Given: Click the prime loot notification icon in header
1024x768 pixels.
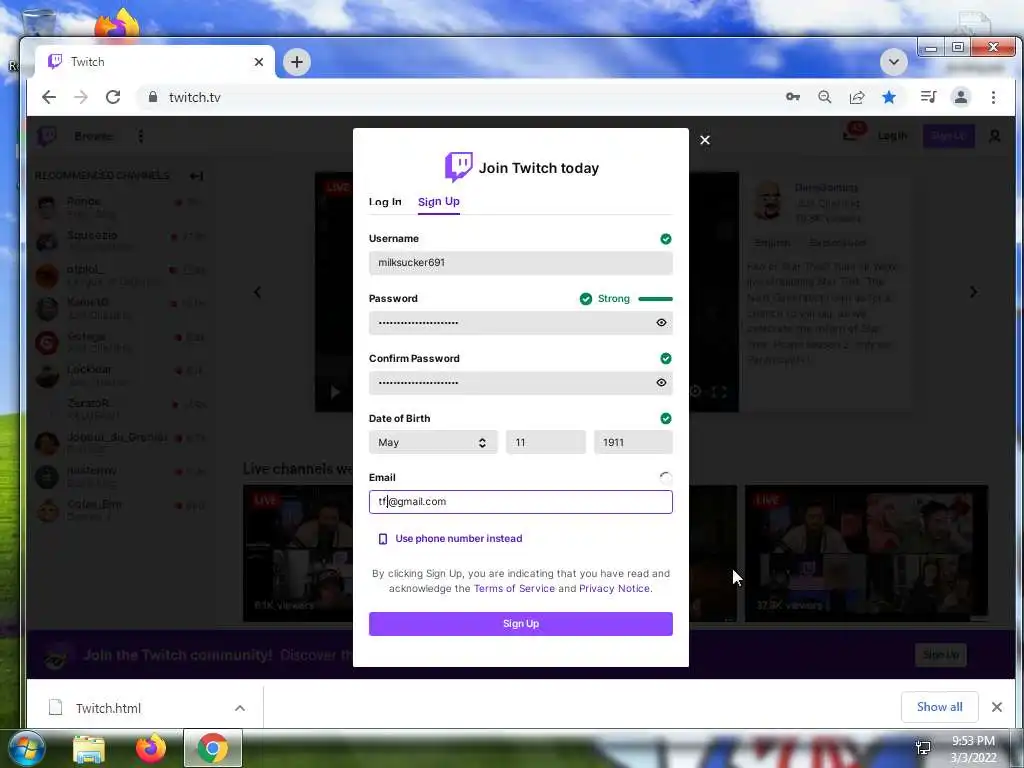Looking at the screenshot, I should pos(853,133).
